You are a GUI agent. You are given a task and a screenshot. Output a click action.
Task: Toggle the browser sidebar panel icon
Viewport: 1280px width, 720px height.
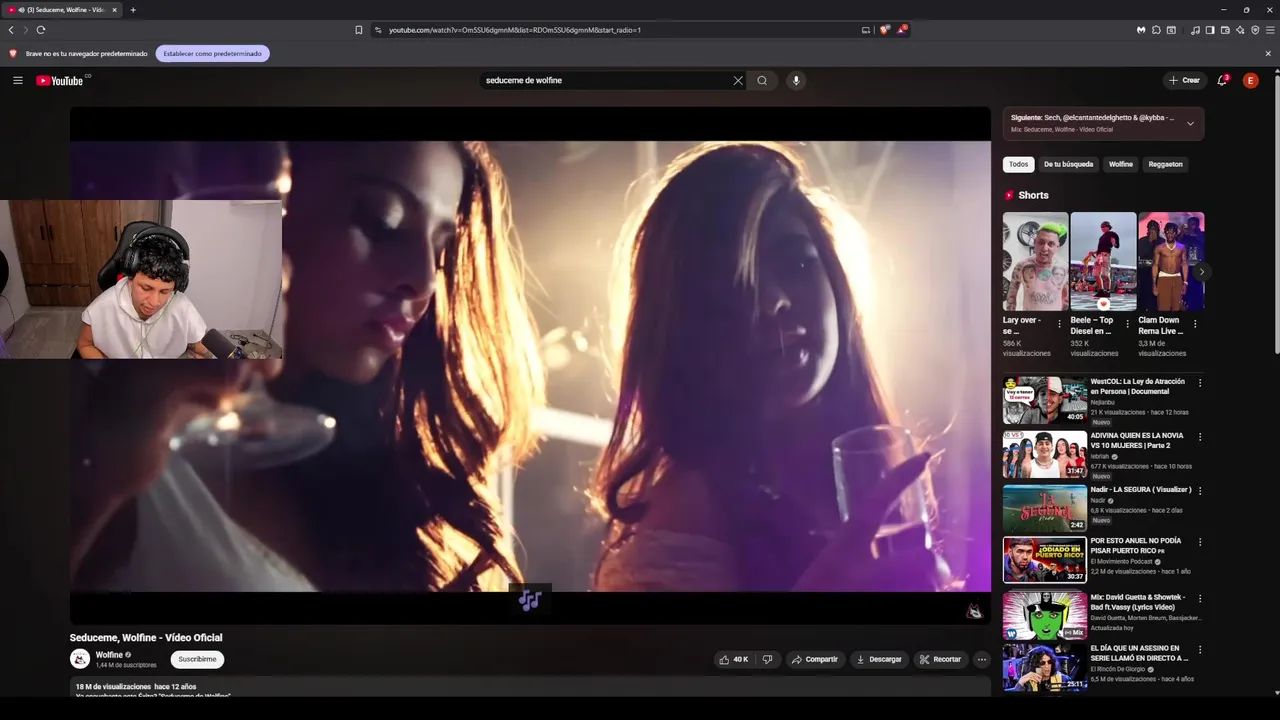pyautogui.click(x=1210, y=30)
